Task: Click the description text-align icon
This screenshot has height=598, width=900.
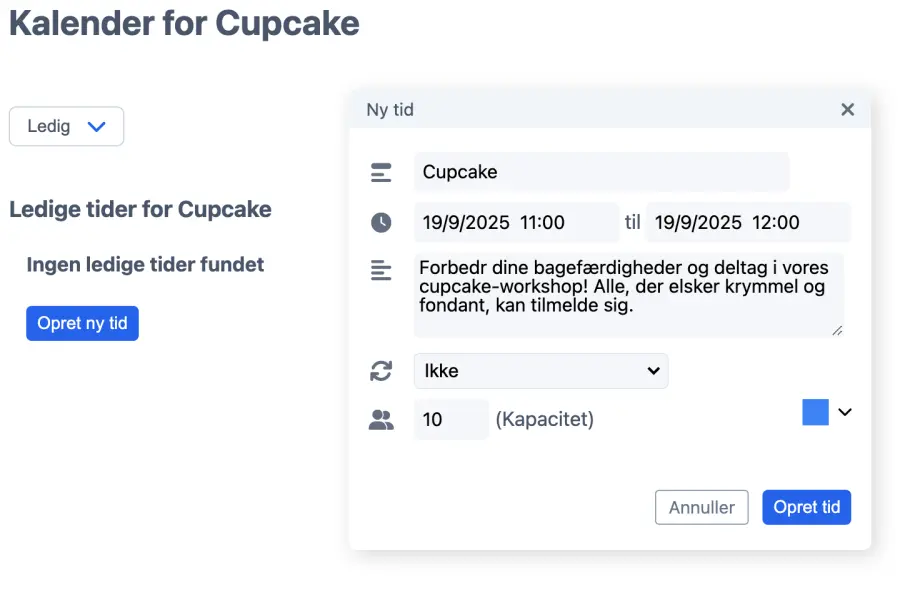Action: [x=381, y=270]
